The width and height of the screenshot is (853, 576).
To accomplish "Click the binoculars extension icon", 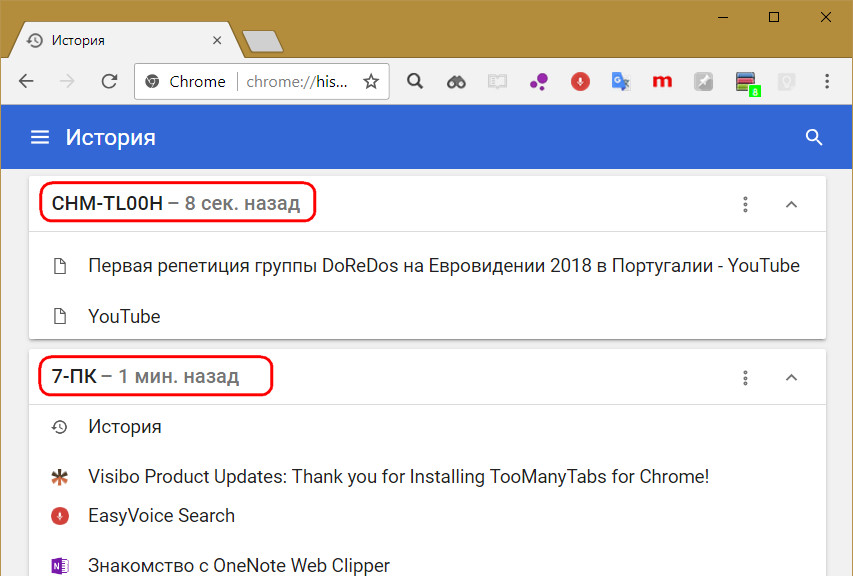I will (x=456, y=82).
